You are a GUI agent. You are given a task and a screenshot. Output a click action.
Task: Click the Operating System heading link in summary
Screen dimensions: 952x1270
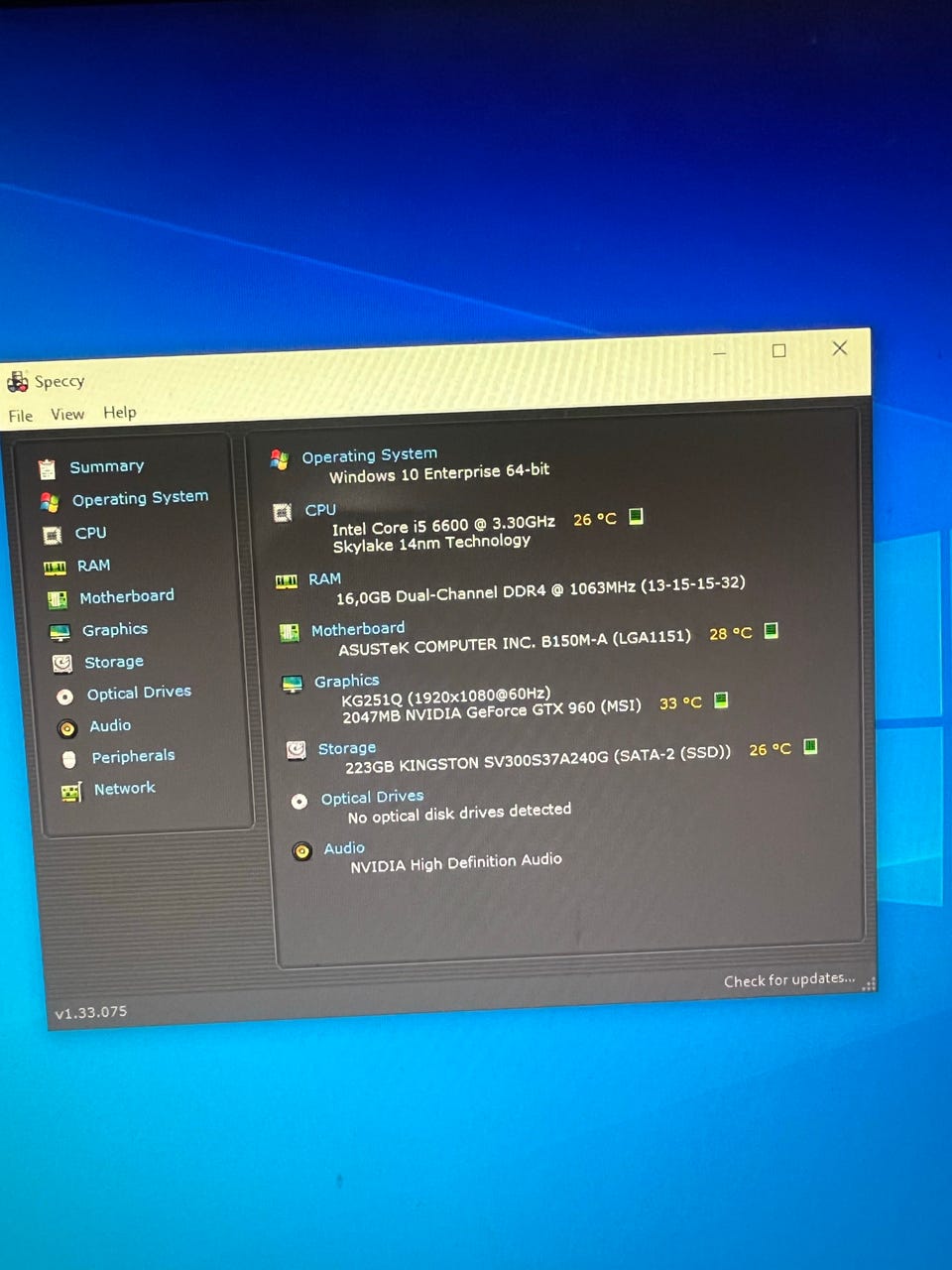pos(369,455)
